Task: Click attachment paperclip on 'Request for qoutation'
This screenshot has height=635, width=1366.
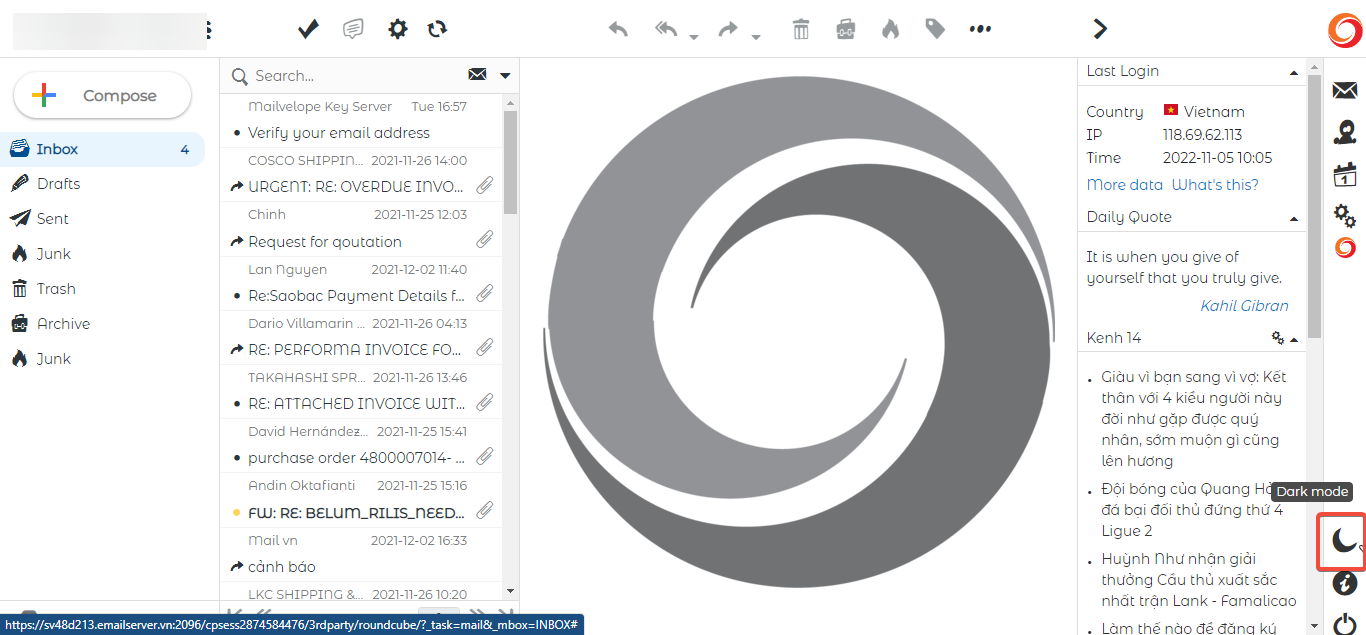Action: click(484, 240)
